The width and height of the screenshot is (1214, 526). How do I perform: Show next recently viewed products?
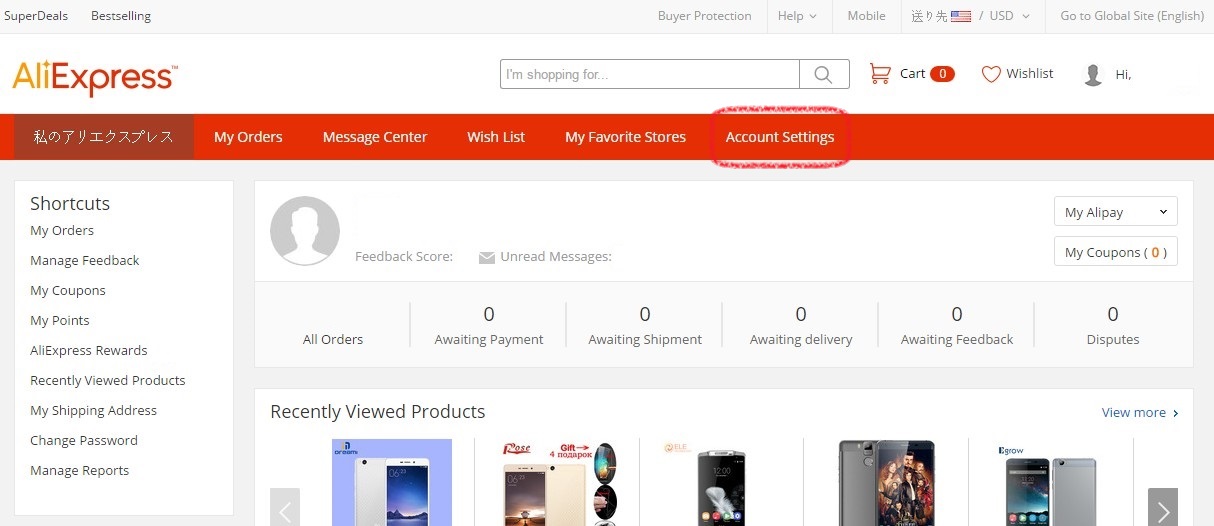pyautogui.click(x=1163, y=507)
